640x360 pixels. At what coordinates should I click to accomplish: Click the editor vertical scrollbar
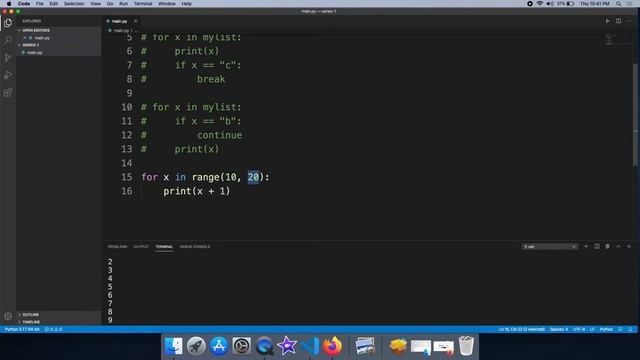point(635,114)
